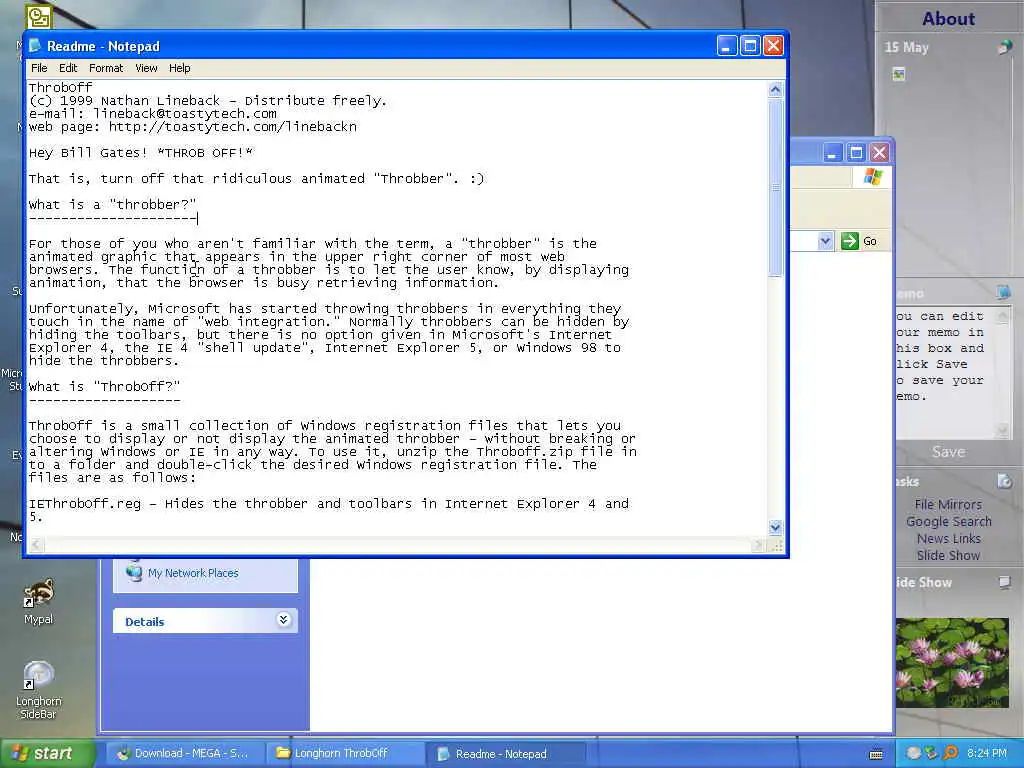1024x768 pixels.
Task: Click Save under the memo box
Action: click(948, 452)
